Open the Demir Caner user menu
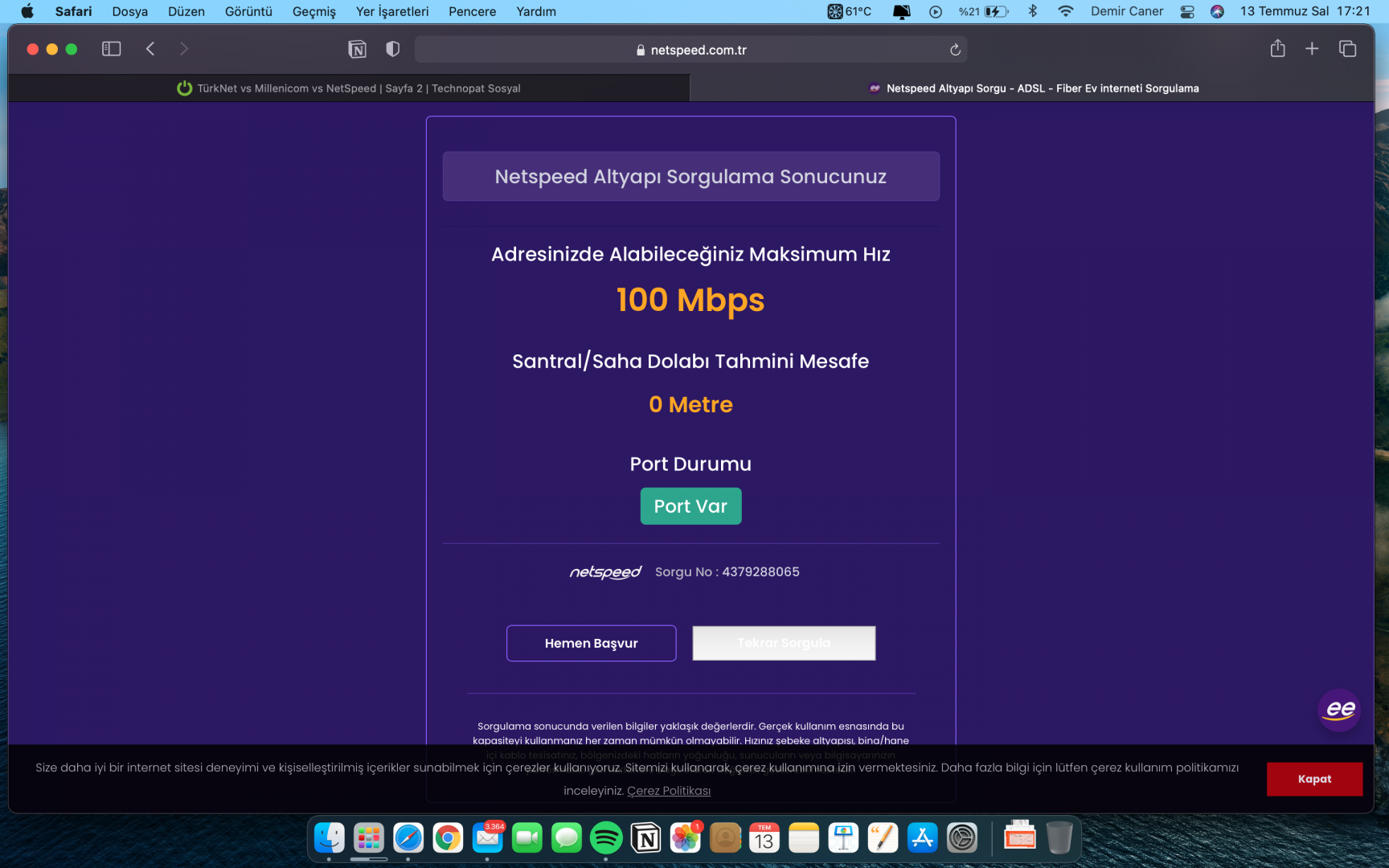The image size is (1389, 868). point(1127,11)
